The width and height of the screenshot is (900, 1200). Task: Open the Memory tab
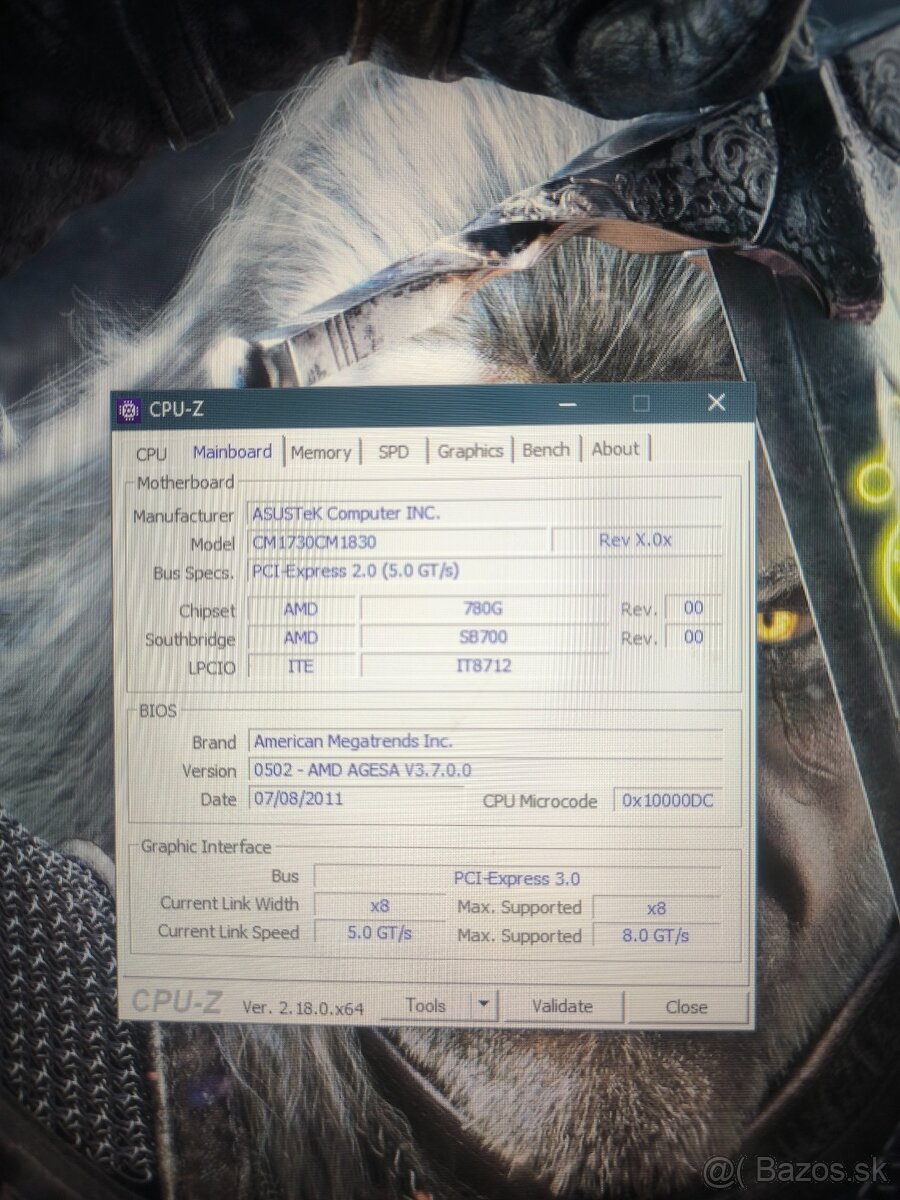(x=321, y=453)
